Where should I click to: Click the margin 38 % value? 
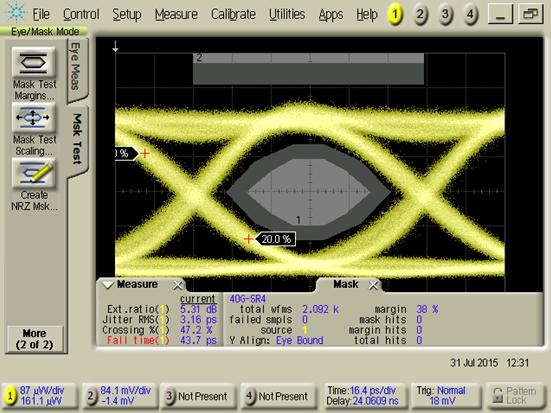click(x=427, y=309)
